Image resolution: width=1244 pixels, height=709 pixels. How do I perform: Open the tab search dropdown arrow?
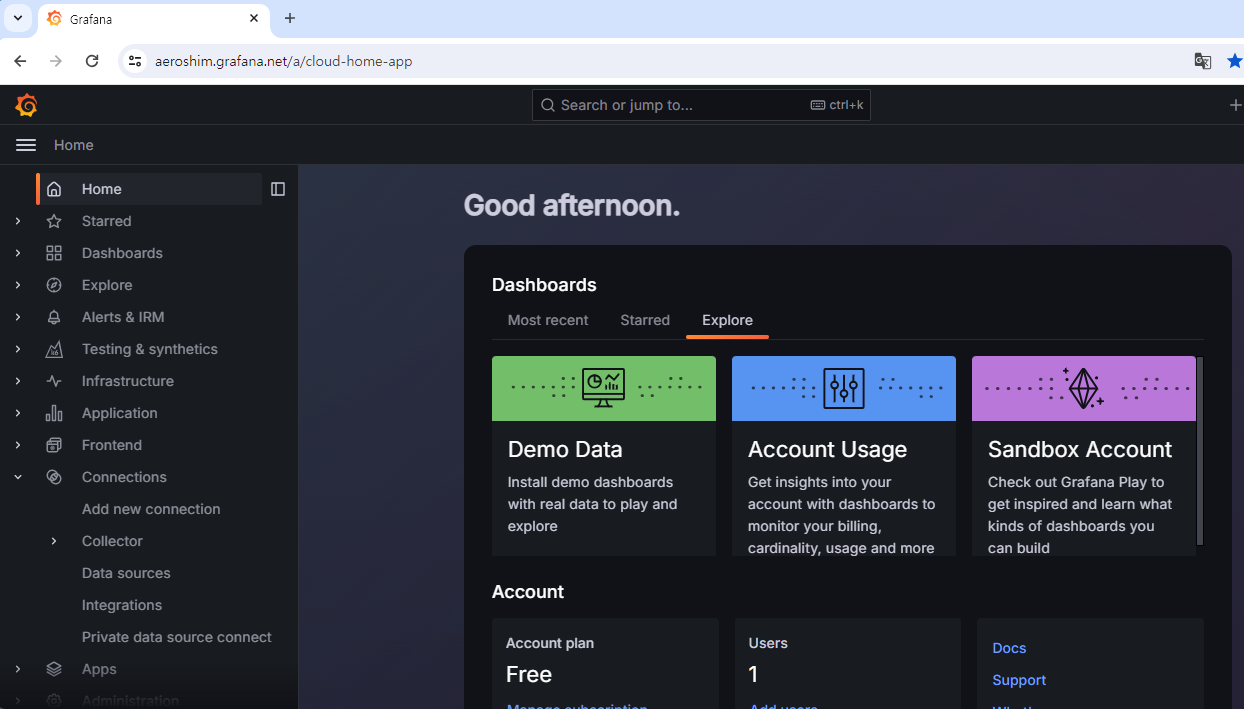(x=17, y=18)
